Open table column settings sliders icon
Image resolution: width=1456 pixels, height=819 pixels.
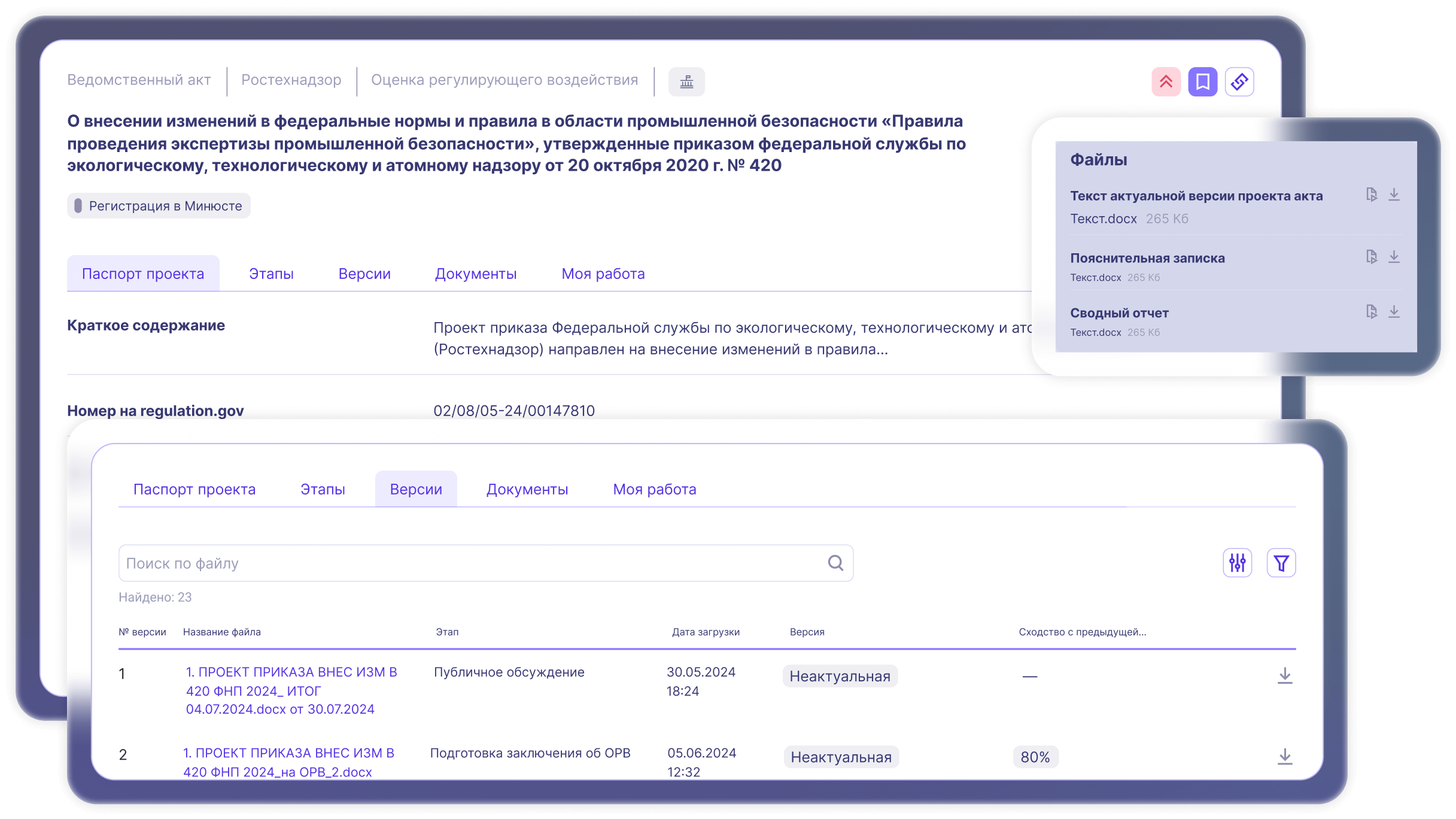(x=1237, y=563)
